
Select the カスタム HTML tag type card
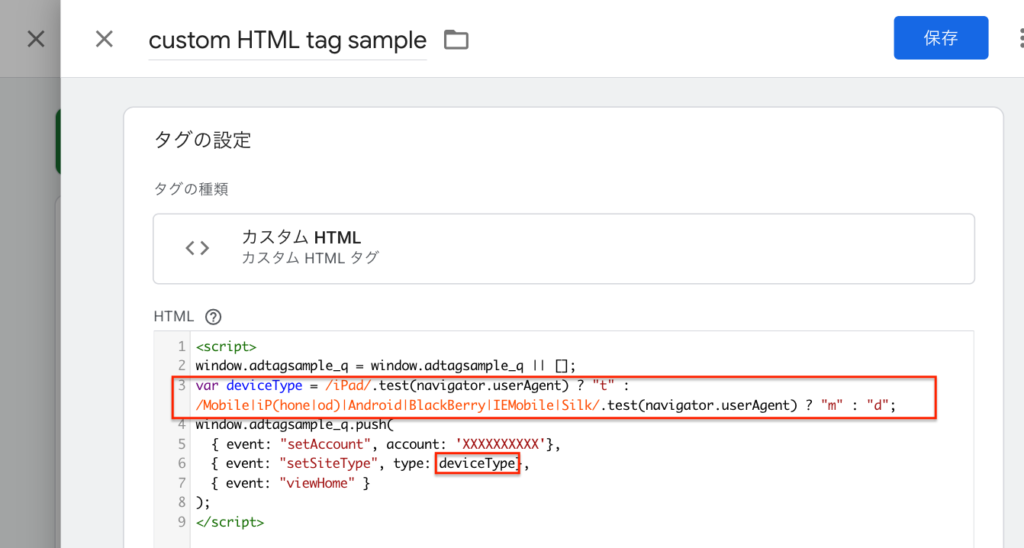click(x=563, y=248)
